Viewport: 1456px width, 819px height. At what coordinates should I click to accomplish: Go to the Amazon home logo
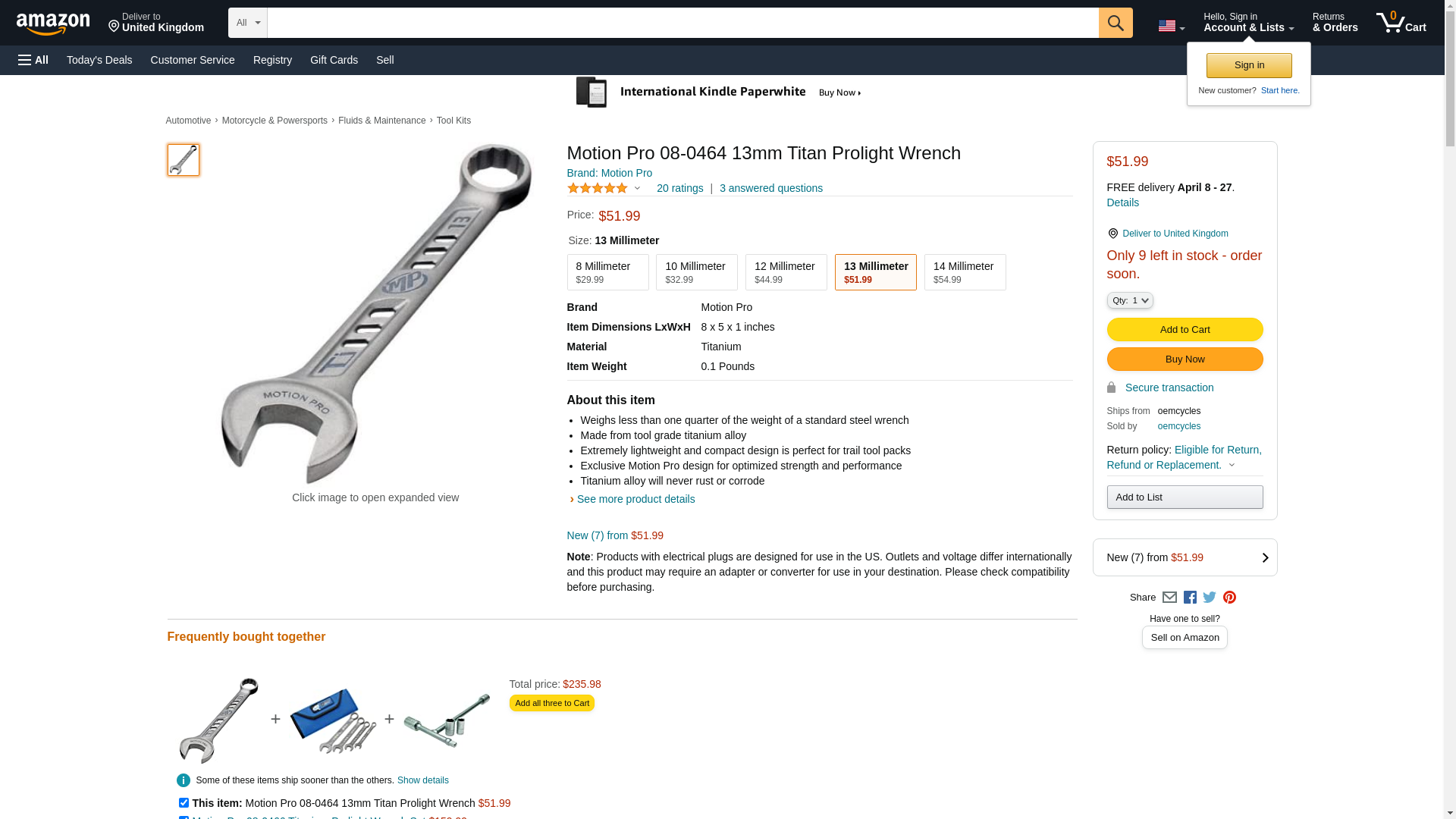(53, 24)
